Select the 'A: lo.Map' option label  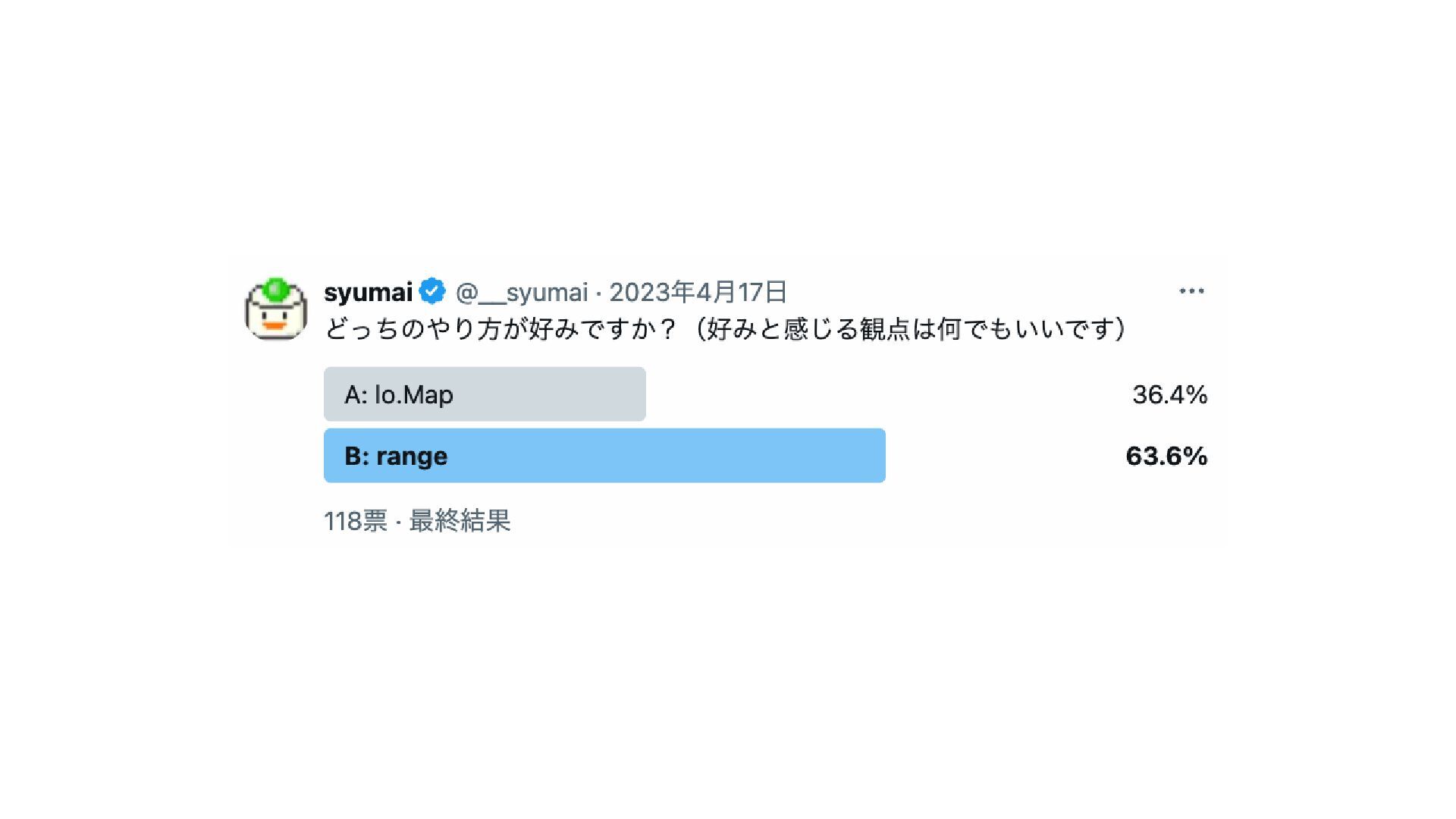pyautogui.click(x=399, y=395)
